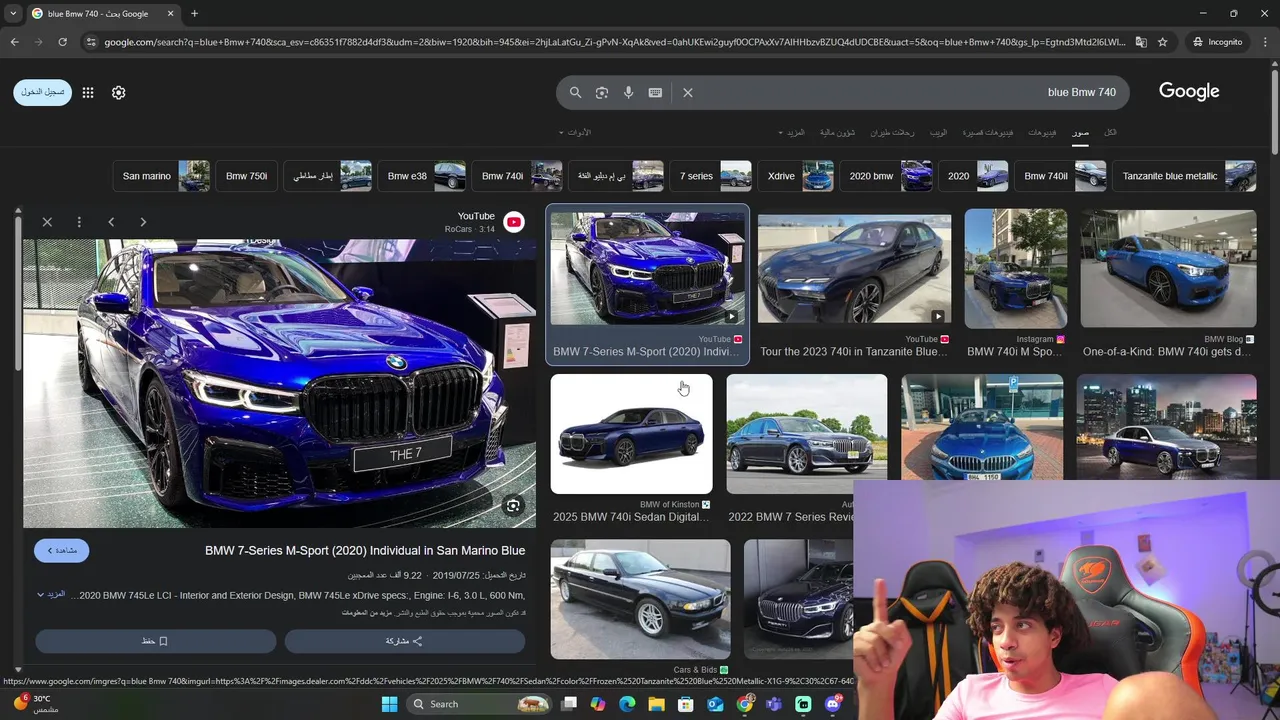Reload the page with the refresh icon
Screen dimensions: 1280x720
click(x=62, y=42)
